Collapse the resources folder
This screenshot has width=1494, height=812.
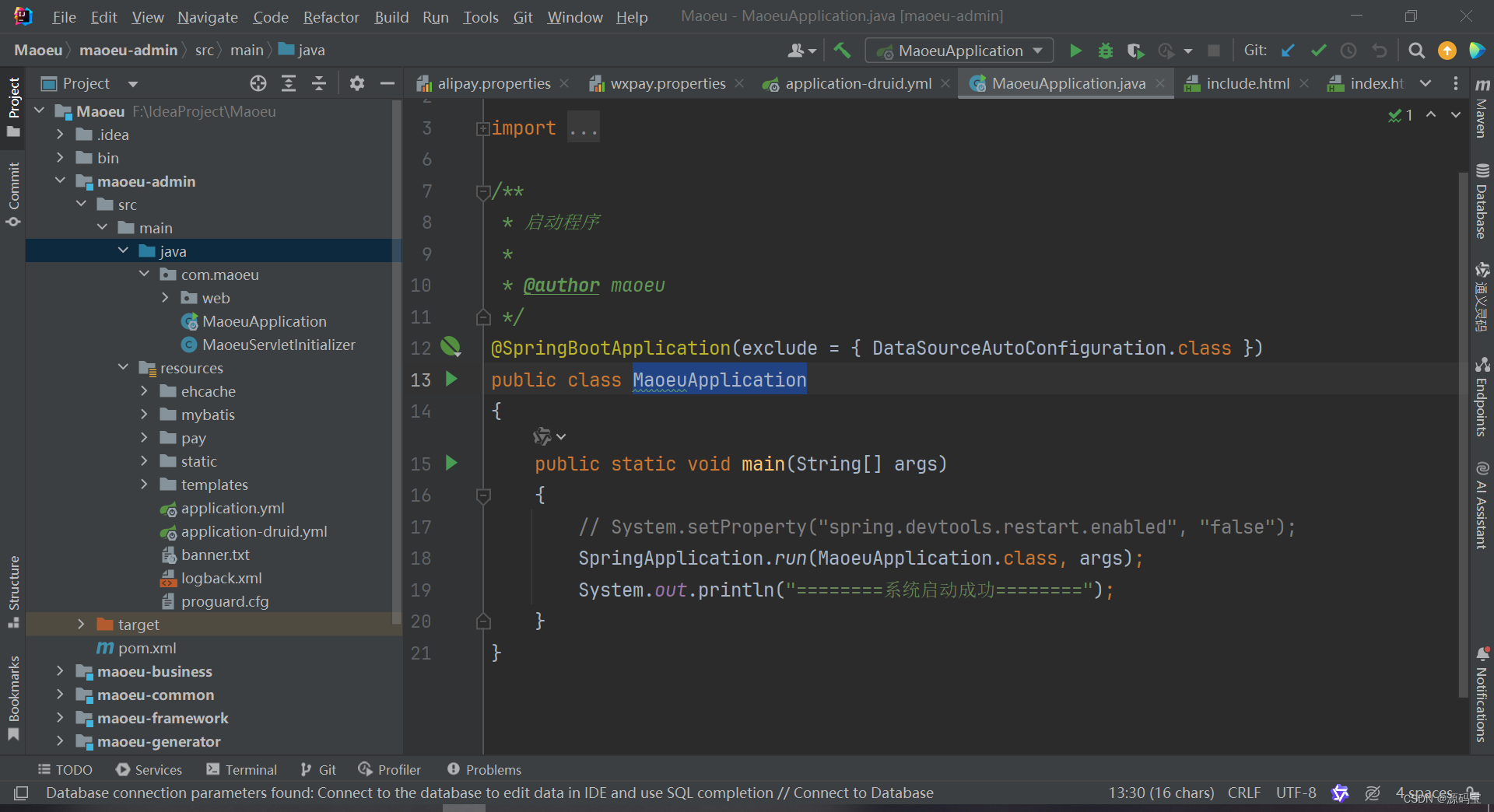click(x=123, y=368)
